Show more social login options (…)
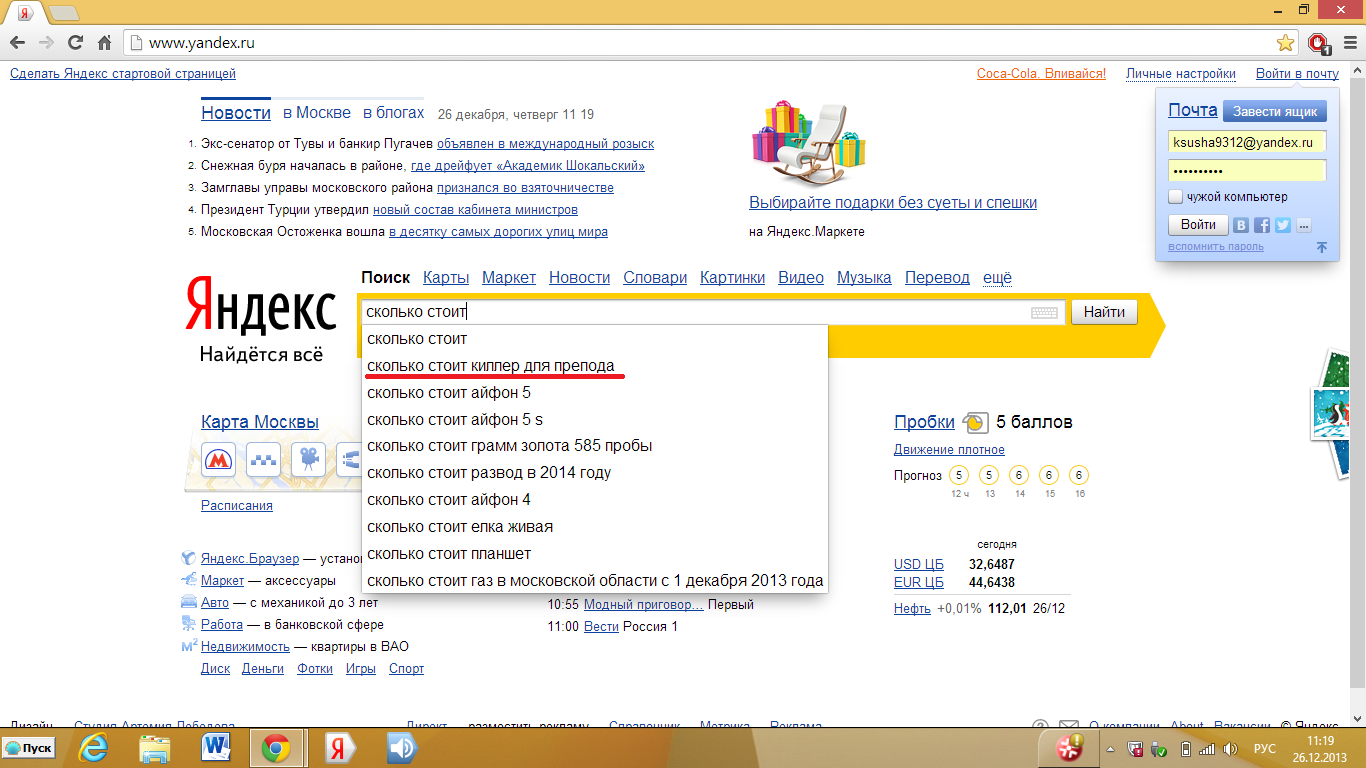The width and height of the screenshot is (1366, 768). tap(1303, 225)
